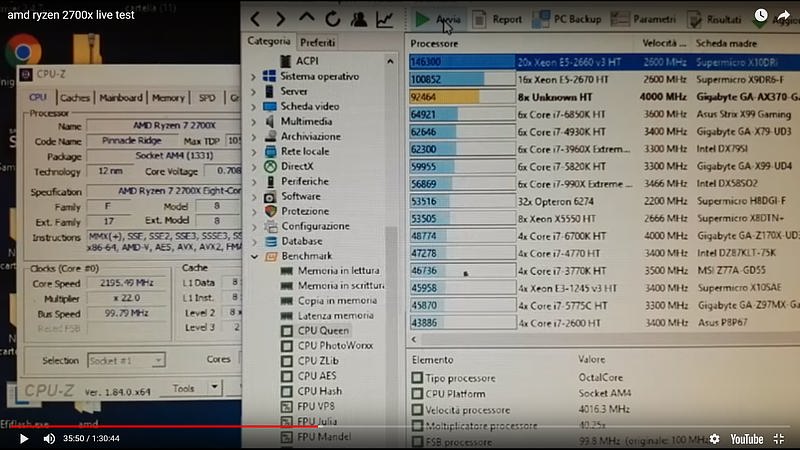Open the Report button
The height and width of the screenshot is (450, 800).
click(497, 19)
